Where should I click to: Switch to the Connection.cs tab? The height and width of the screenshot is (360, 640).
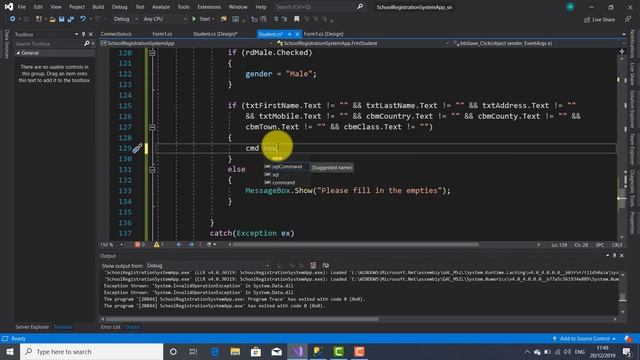tap(116, 34)
